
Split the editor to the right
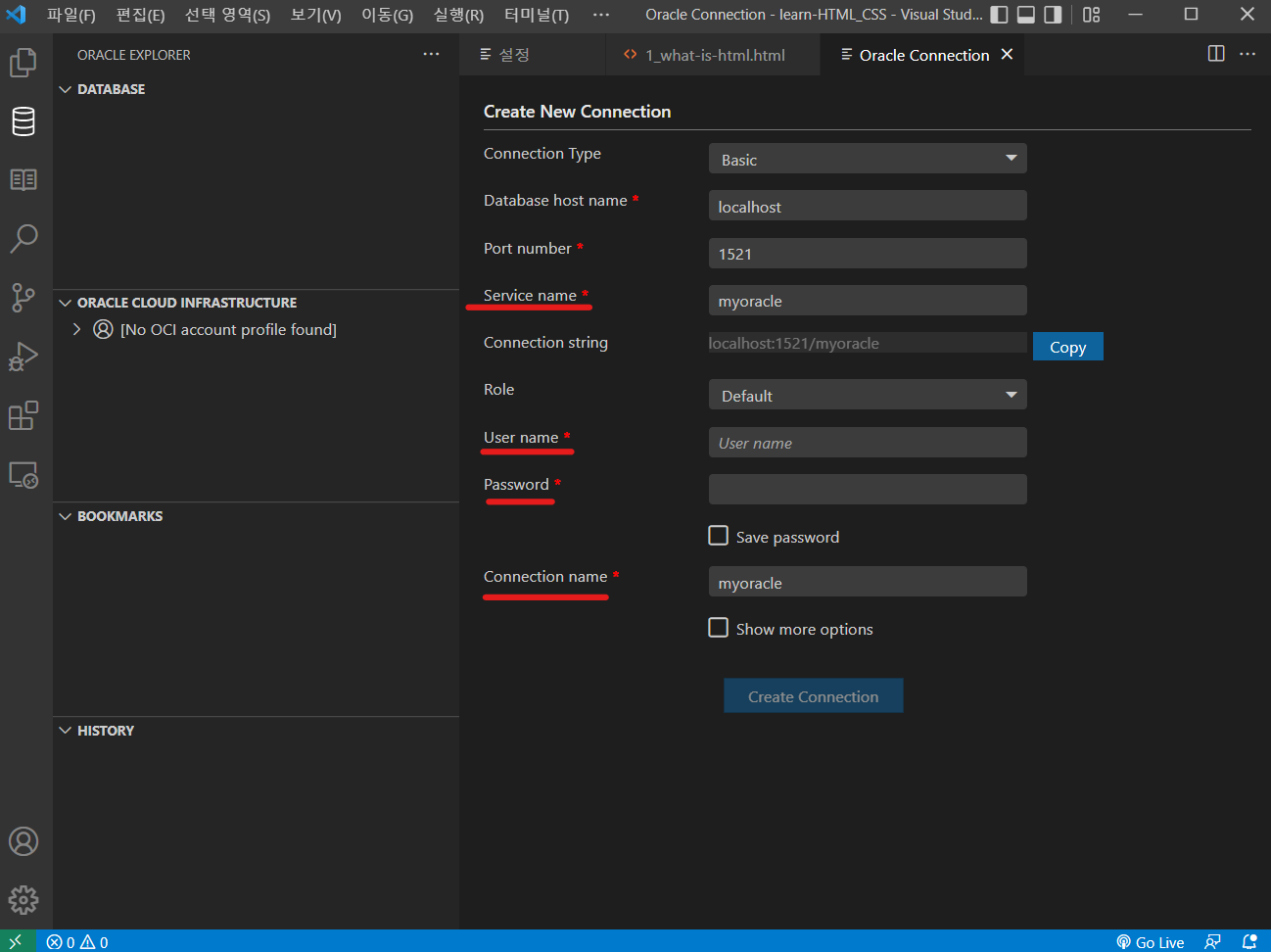(1216, 54)
